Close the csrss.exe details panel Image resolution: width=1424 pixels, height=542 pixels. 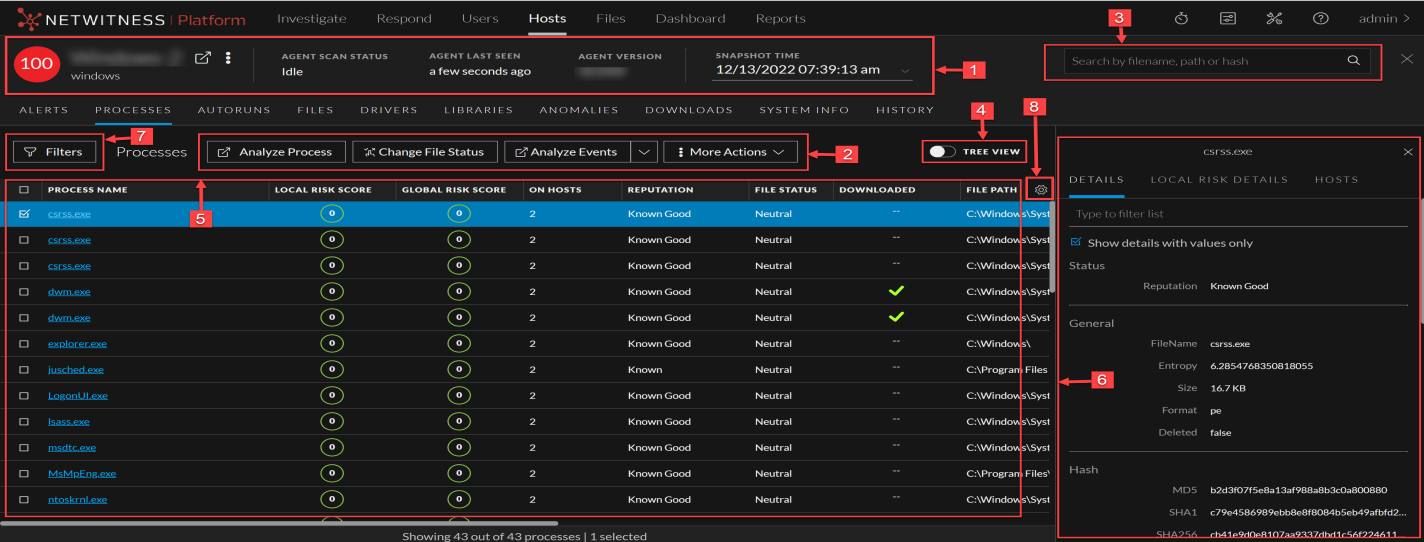pyautogui.click(x=1408, y=152)
